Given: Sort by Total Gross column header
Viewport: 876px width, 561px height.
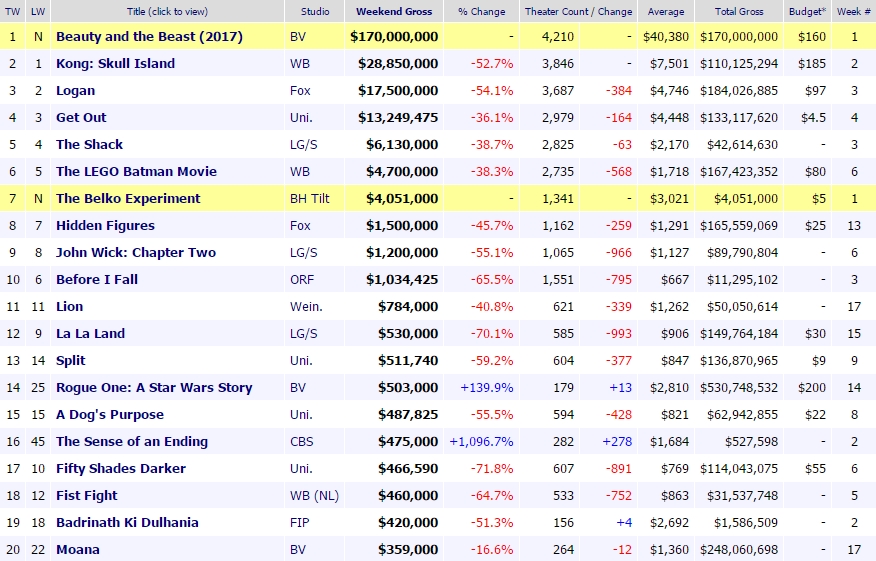Looking at the screenshot, I should [x=739, y=11].
